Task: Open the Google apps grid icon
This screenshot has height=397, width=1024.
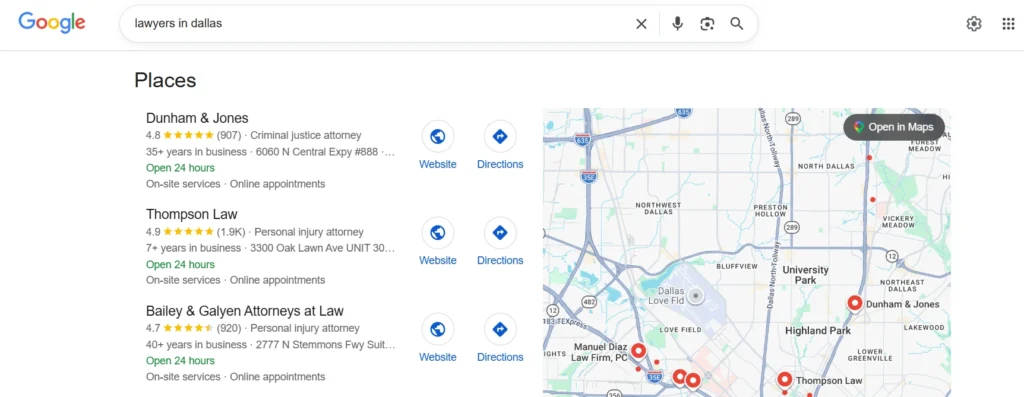Action: click(x=1008, y=24)
